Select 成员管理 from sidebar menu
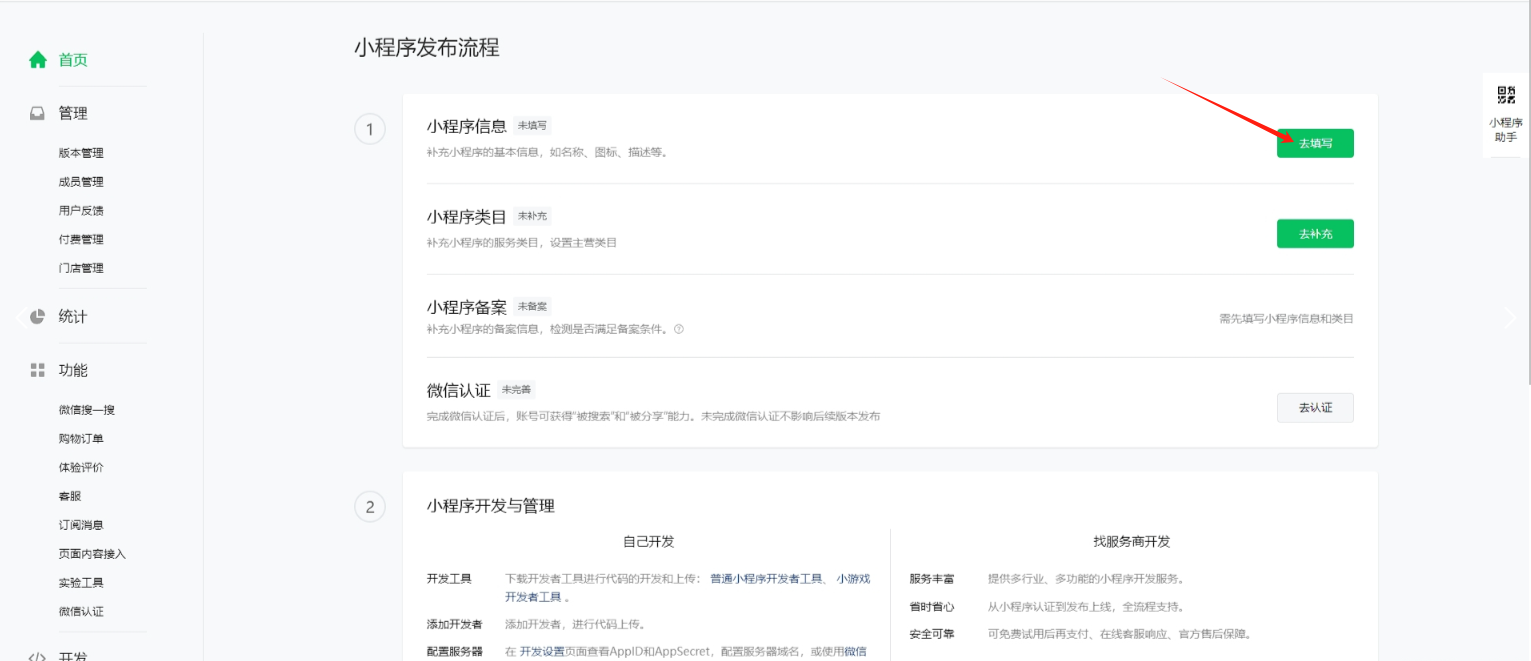 [81, 182]
